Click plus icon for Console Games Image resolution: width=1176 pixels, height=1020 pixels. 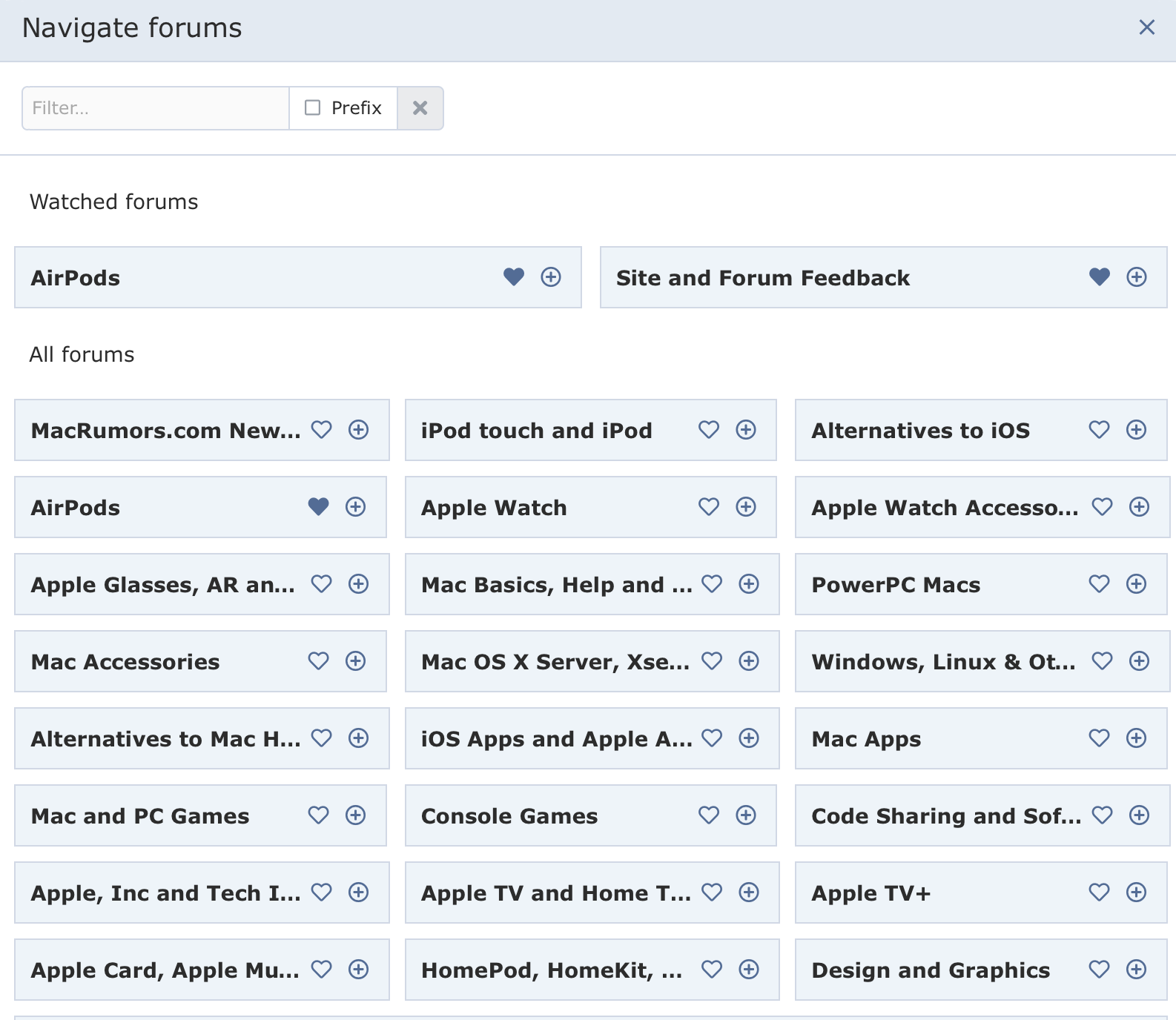click(x=746, y=815)
